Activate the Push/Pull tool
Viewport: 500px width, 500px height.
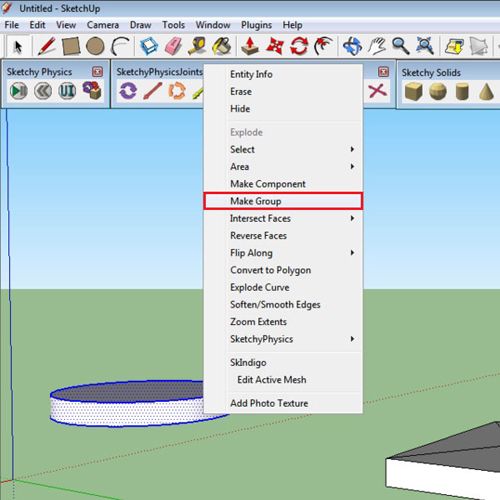point(250,46)
